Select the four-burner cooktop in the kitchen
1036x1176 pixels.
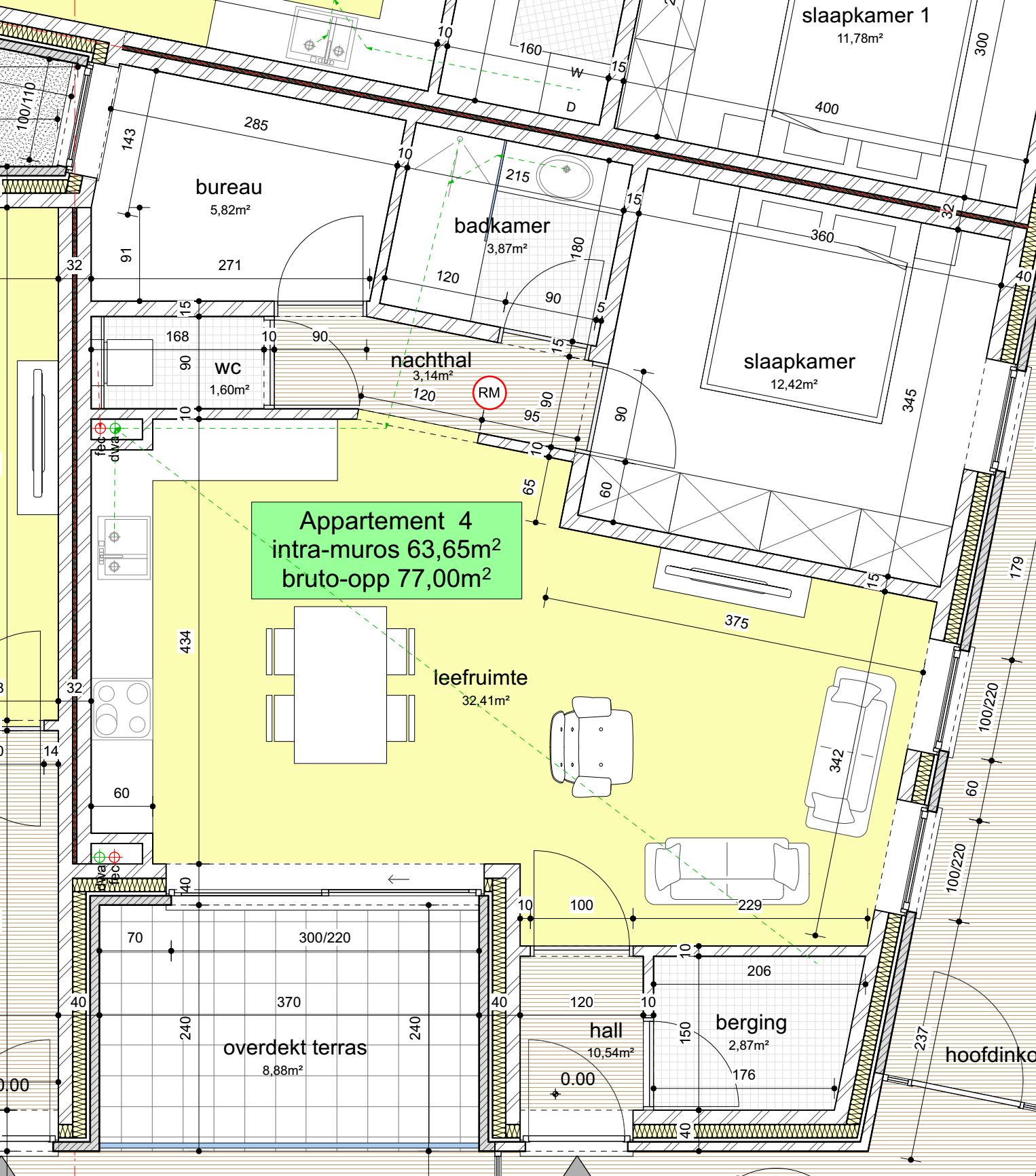(122, 709)
